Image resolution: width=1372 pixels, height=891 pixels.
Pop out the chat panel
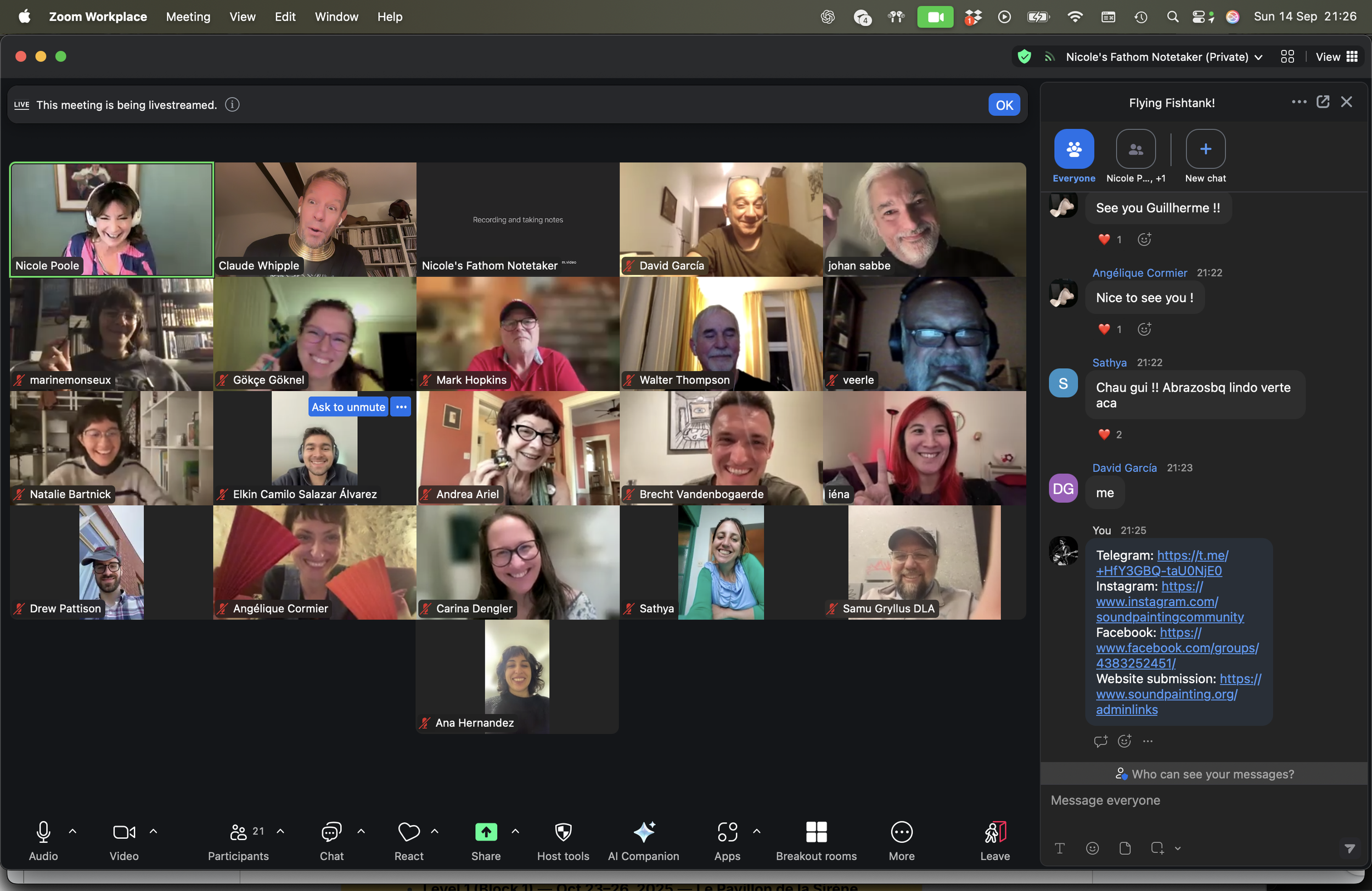1323,102
